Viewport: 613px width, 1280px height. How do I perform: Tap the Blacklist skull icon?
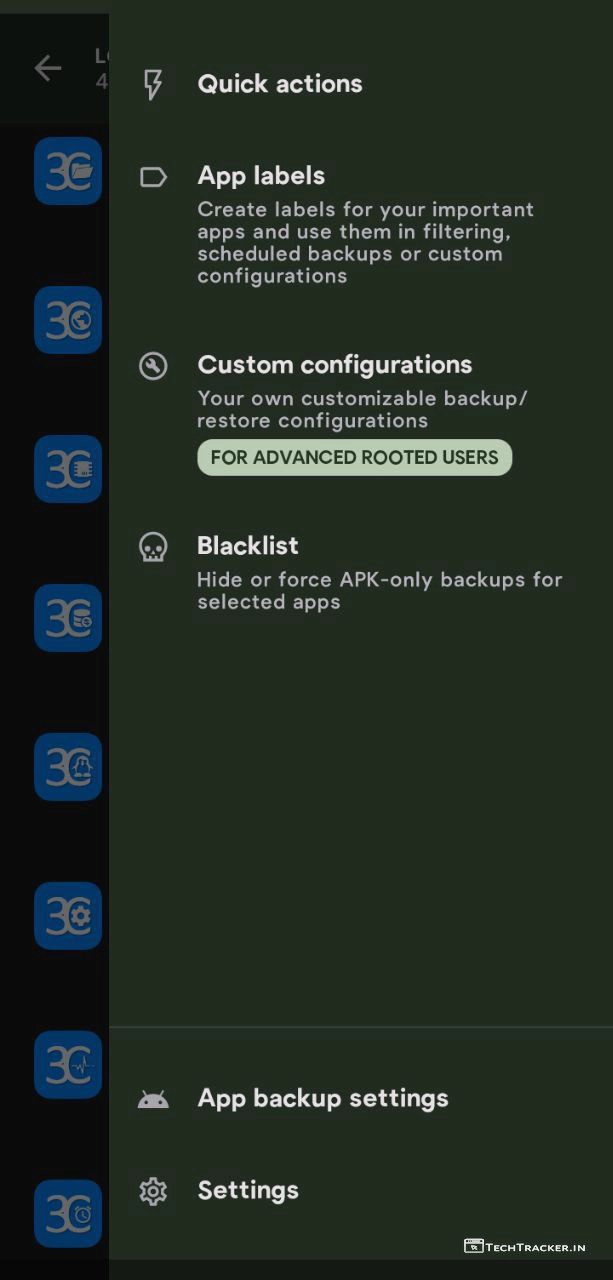click(153, 547)
